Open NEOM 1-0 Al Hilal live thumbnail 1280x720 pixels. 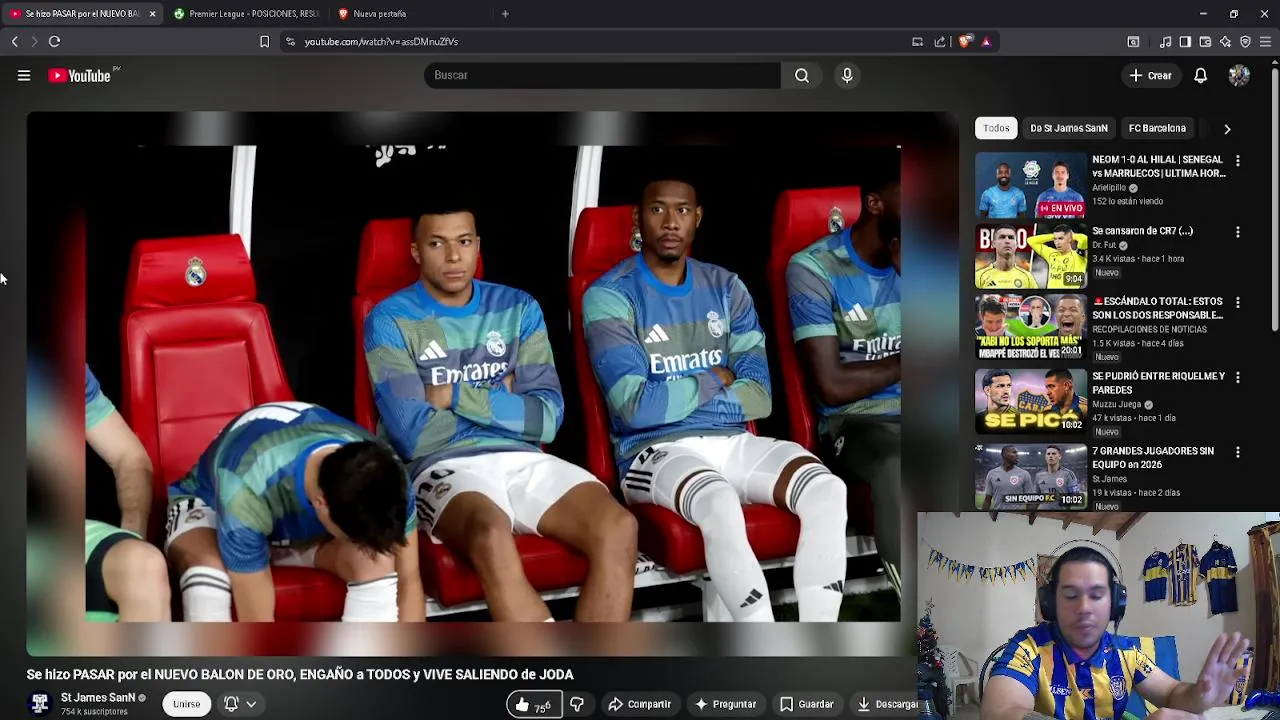tap(1031, 184)
